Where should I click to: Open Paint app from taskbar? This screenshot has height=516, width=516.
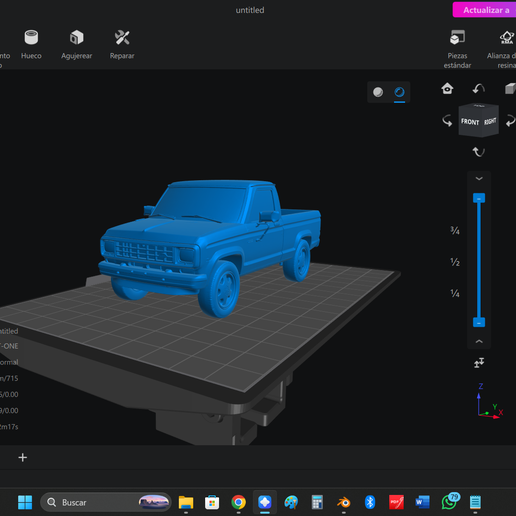291,502
